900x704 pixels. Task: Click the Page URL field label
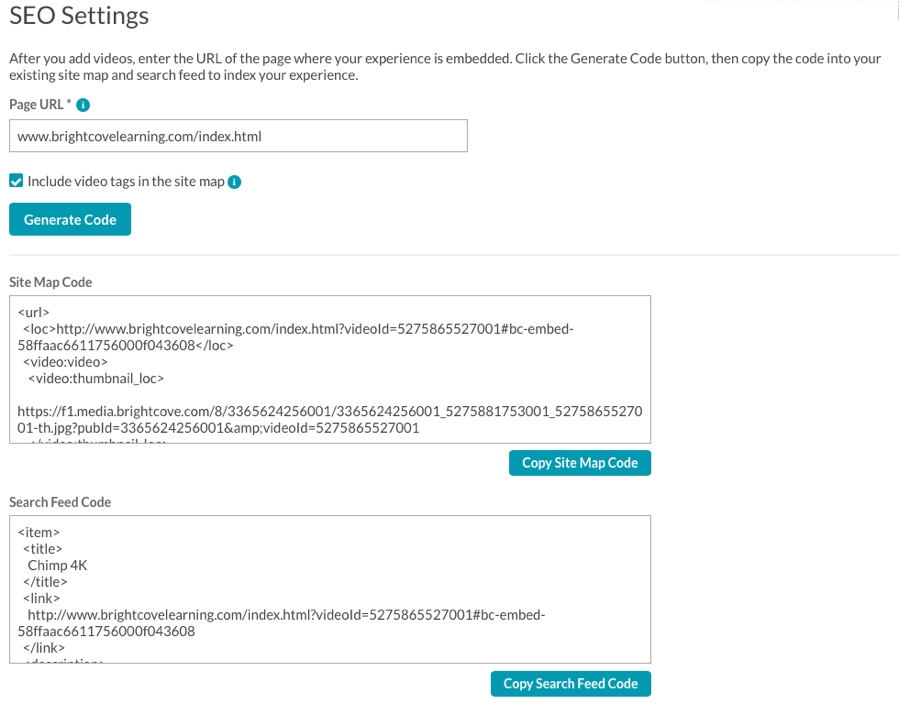(37, 104)
